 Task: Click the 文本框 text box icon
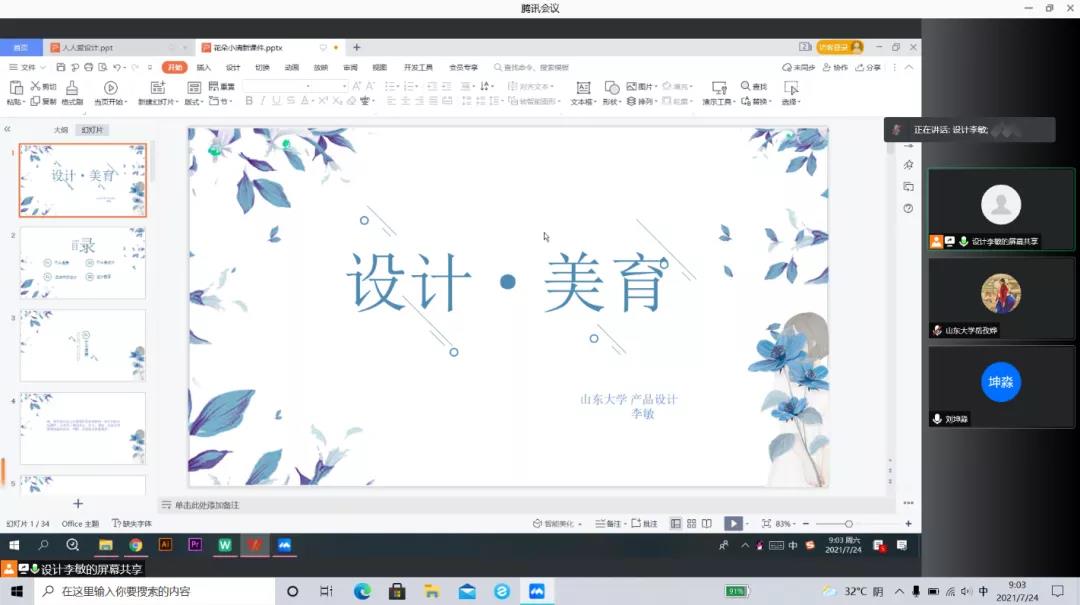[x=583, y=88]
